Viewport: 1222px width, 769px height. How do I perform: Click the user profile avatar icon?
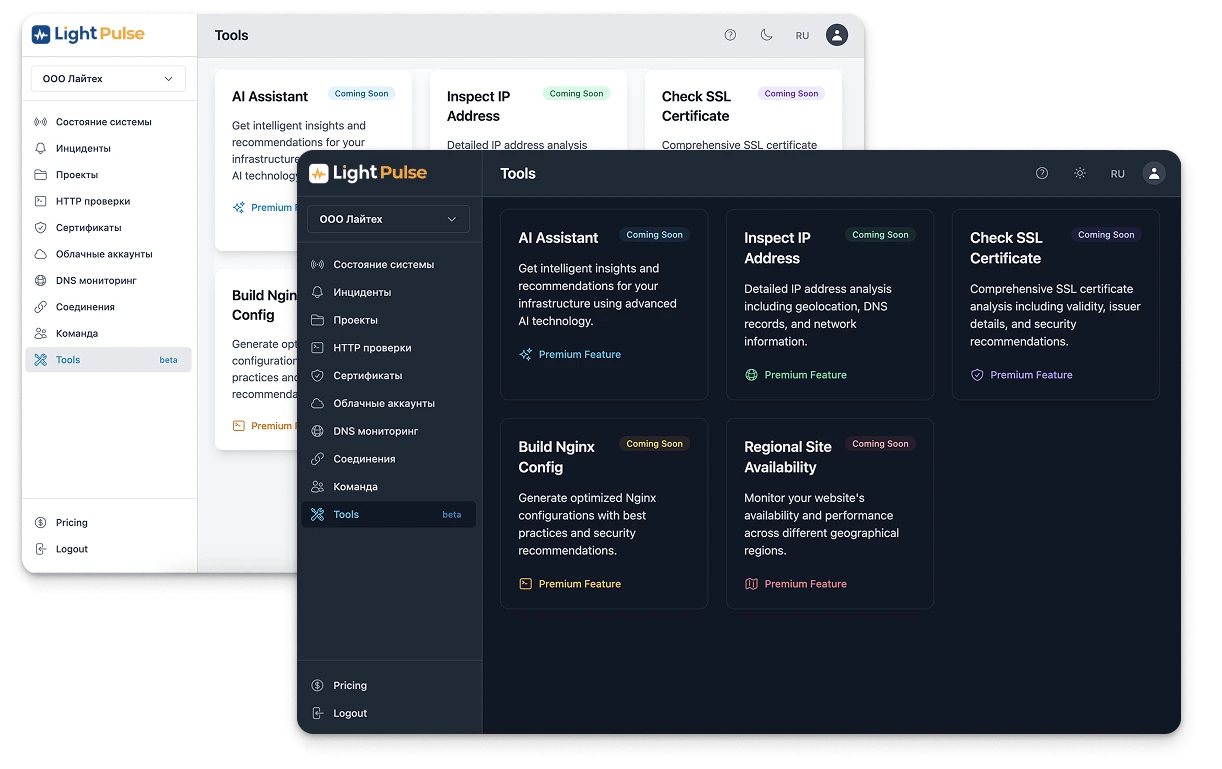coord(1154,173)
